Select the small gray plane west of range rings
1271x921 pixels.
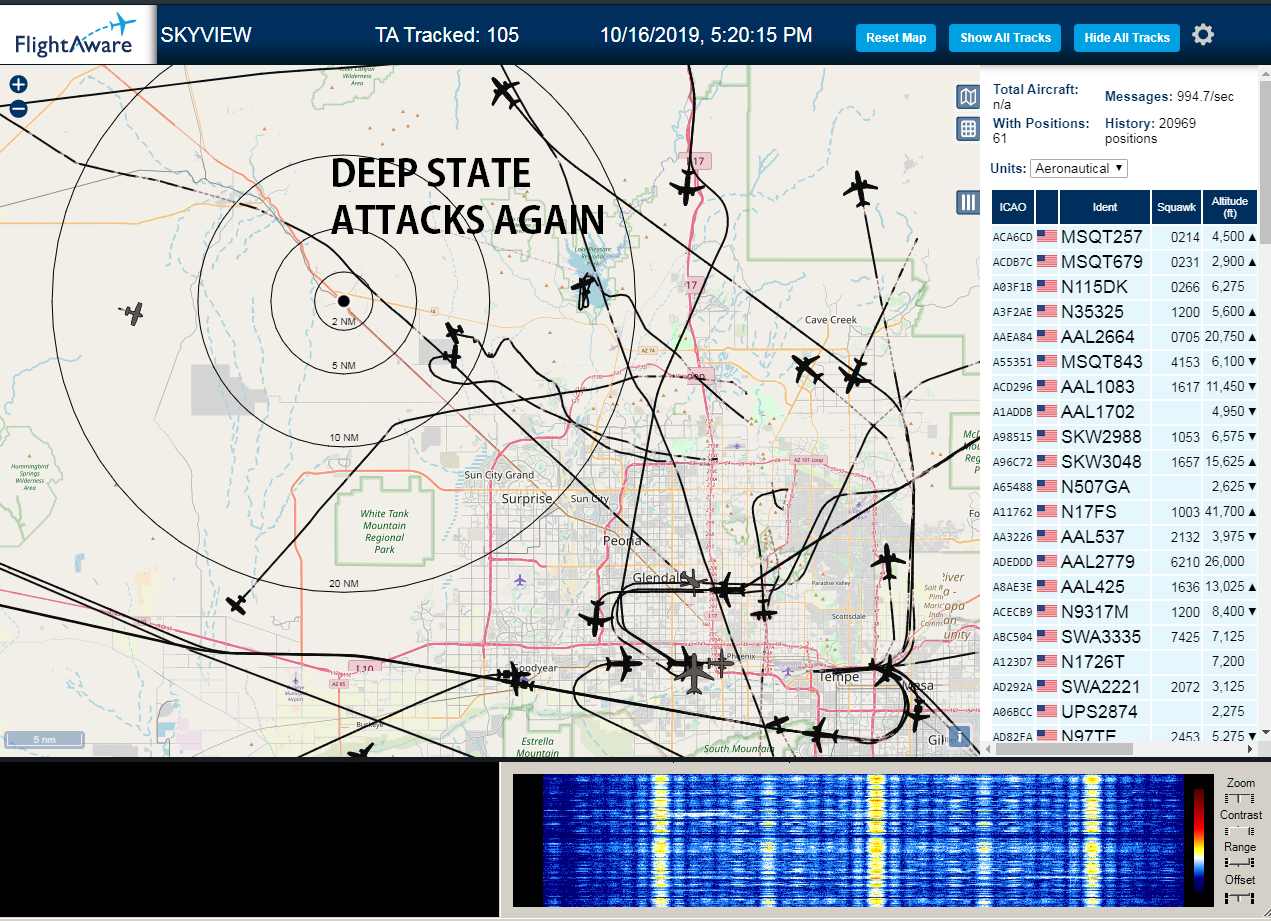(x=133, y=313)
